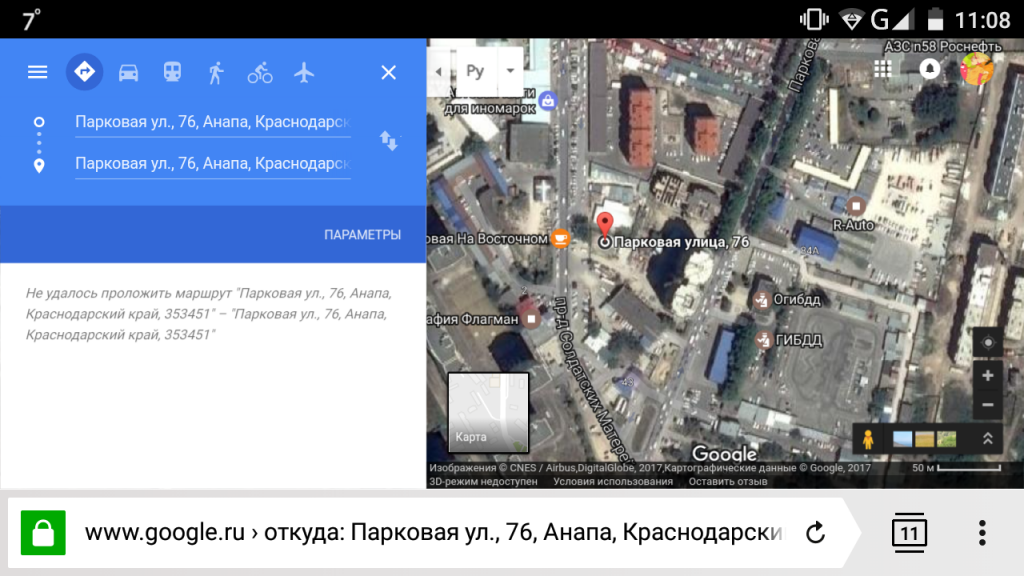Screen dimensions: 1024x576
Task: Expand the imagery panel chevrons
Action: coord(988,439)
